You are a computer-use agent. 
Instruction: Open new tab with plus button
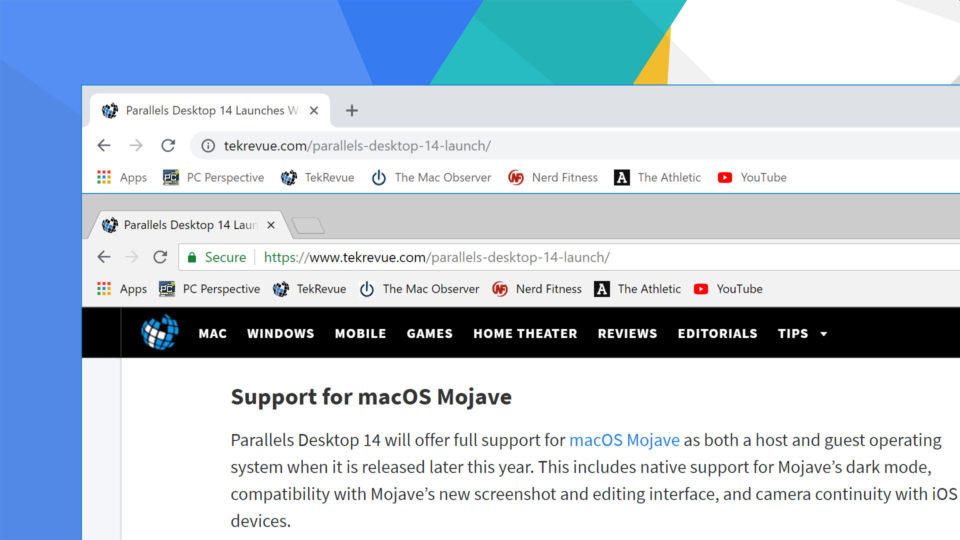[351, 111]
